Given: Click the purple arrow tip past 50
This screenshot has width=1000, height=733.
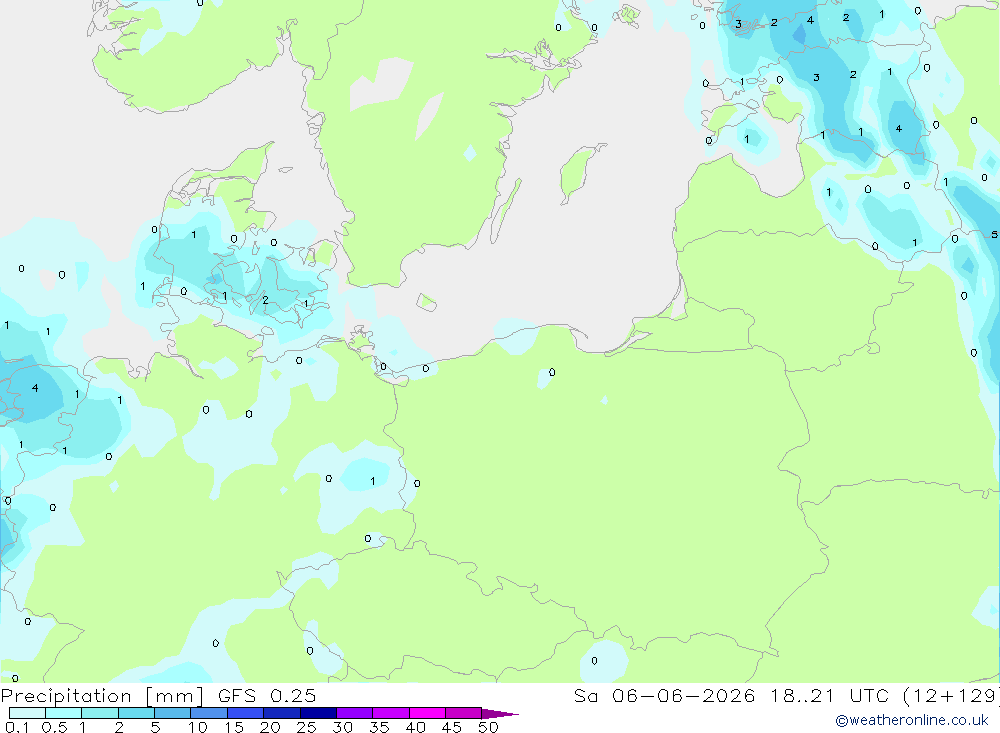Looking at the screenshot, I should [x=500, y=714].
